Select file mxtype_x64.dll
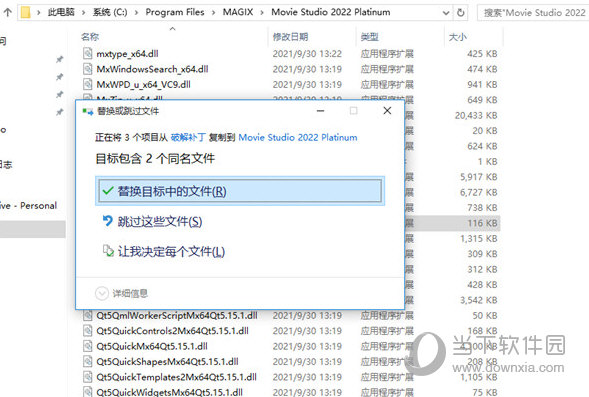Image resolution: width=589 pixels, height=397 pixels. [x=127, y=54]
